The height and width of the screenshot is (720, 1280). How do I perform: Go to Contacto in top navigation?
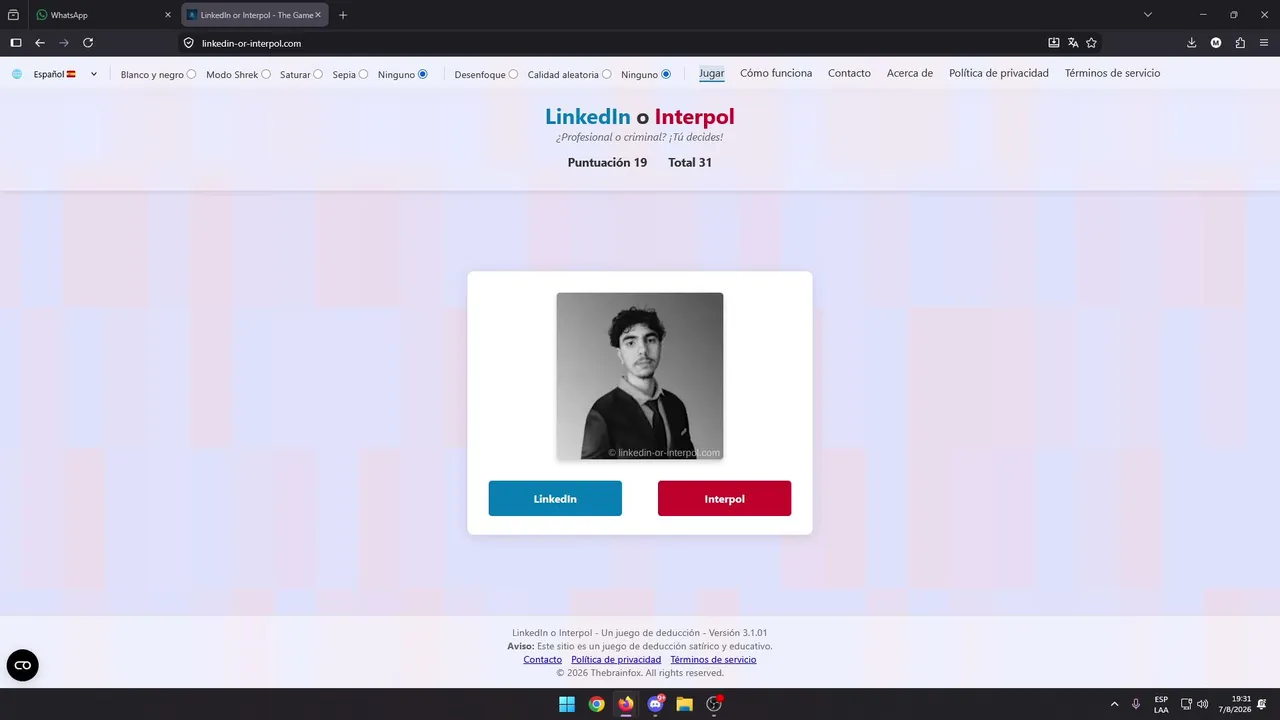[849, 73]
